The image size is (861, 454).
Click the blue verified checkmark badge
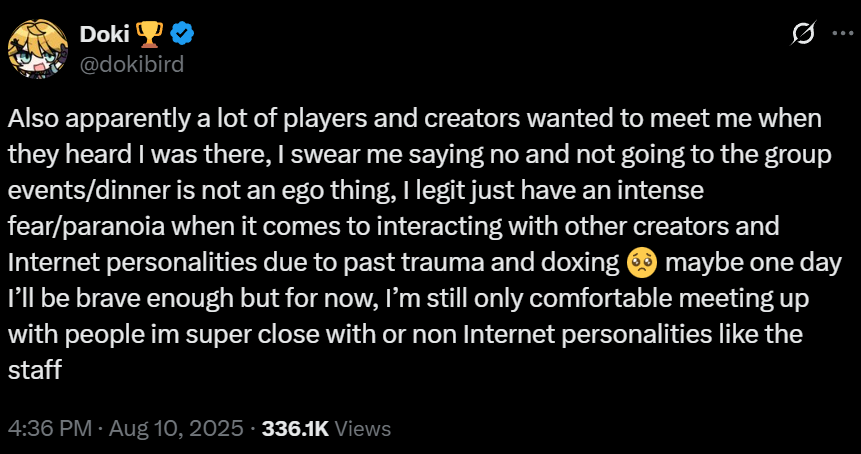click(183, 35)
